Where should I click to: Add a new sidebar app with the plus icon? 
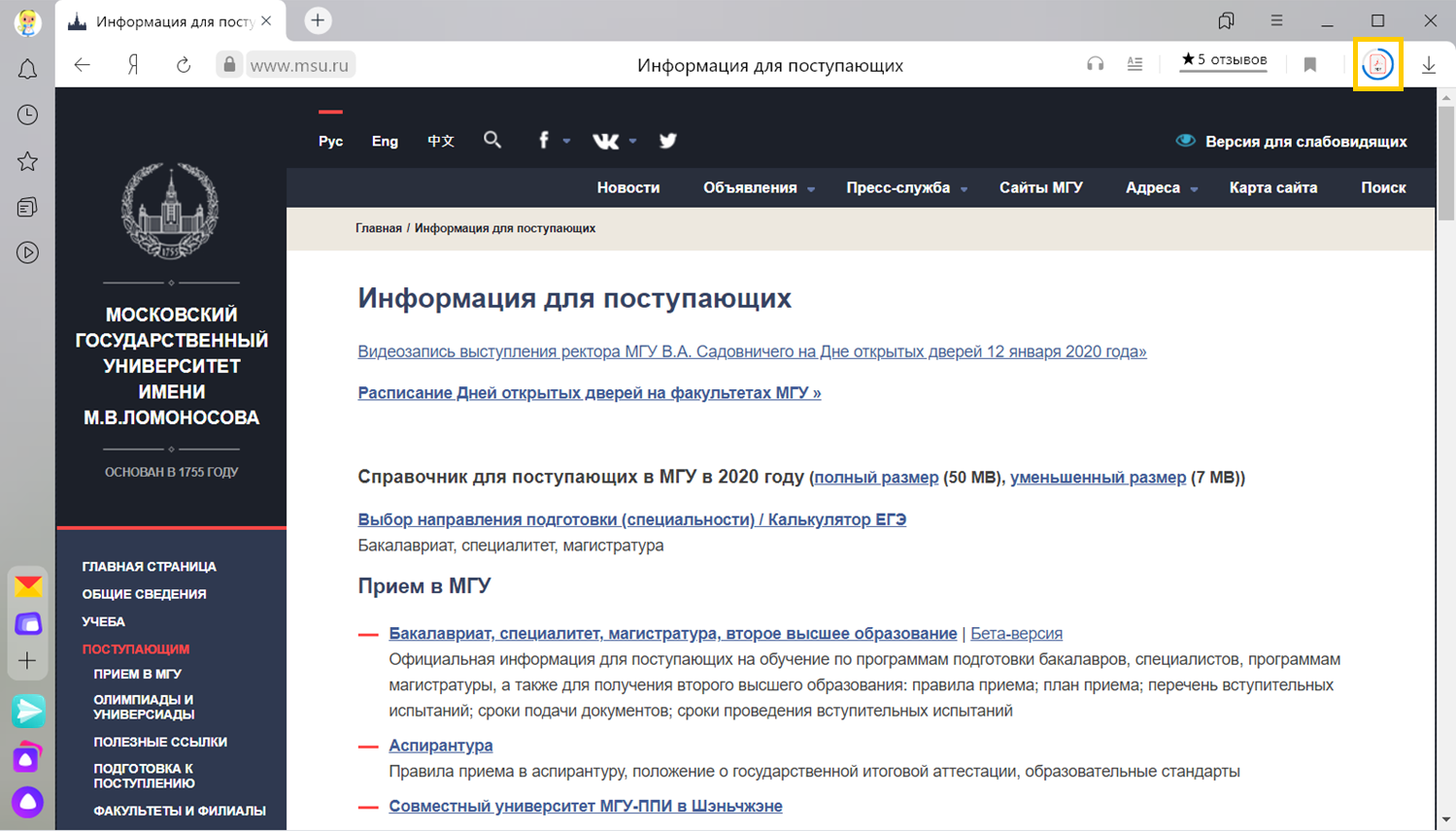tap(27, 661)
